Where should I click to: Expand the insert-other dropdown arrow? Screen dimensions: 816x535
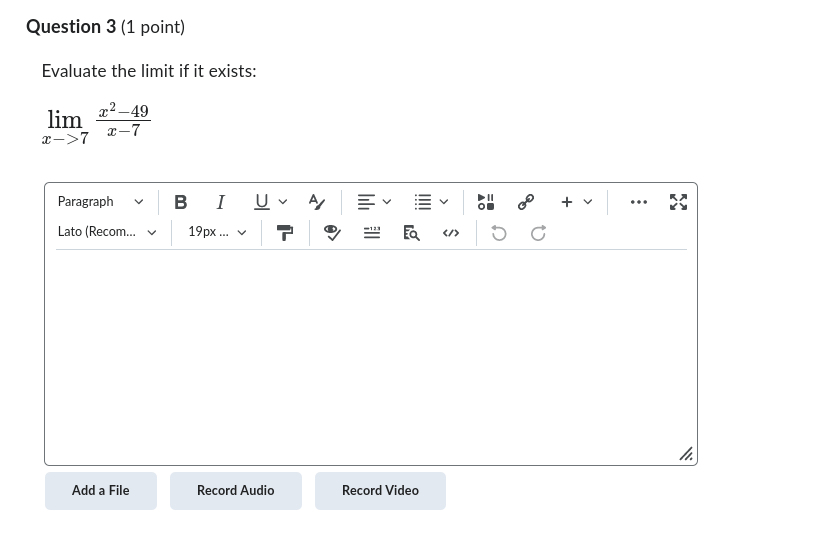588,202
